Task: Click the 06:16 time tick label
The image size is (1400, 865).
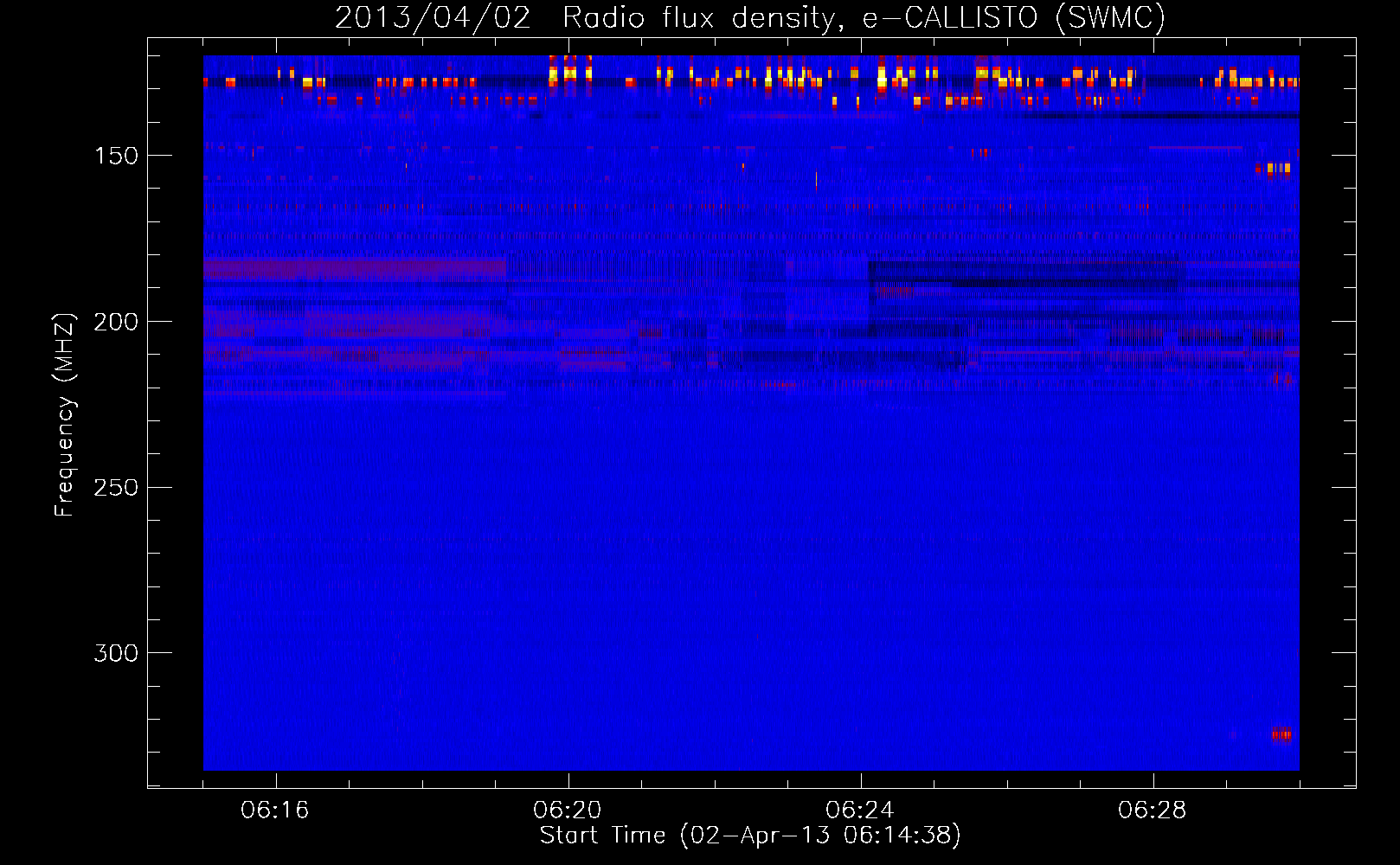Action: tap(275, 811)
